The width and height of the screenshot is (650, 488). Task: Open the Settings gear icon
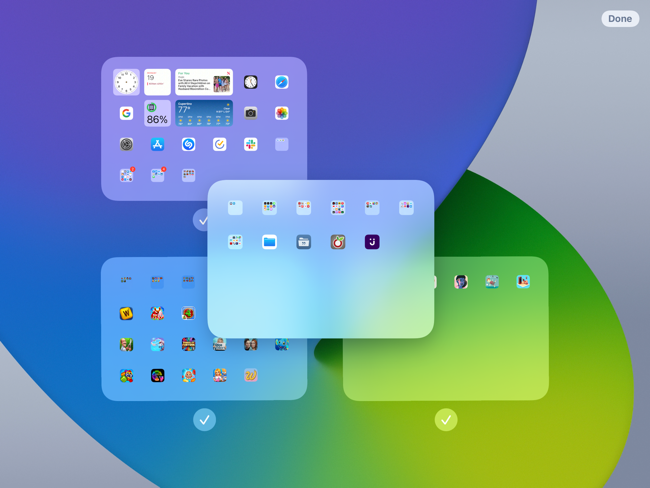(x=126, y=144)
